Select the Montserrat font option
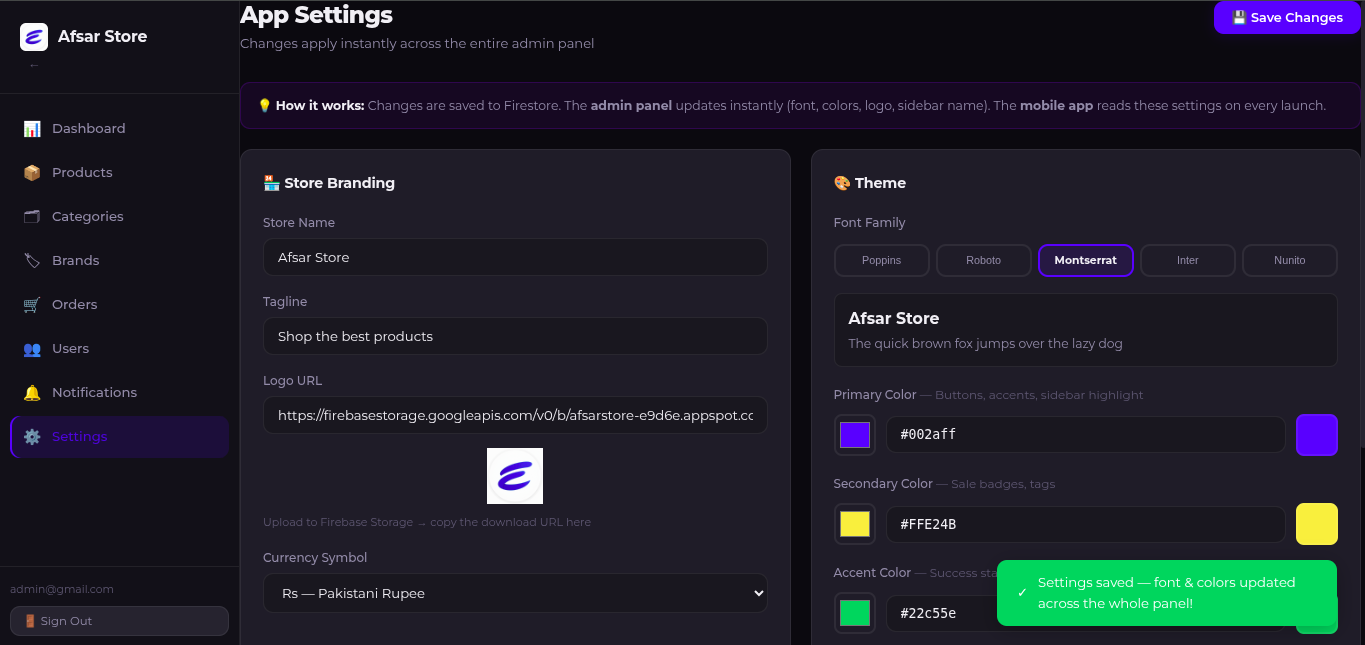Viewport: 1365px width, 645px height. pos(1086,260)
